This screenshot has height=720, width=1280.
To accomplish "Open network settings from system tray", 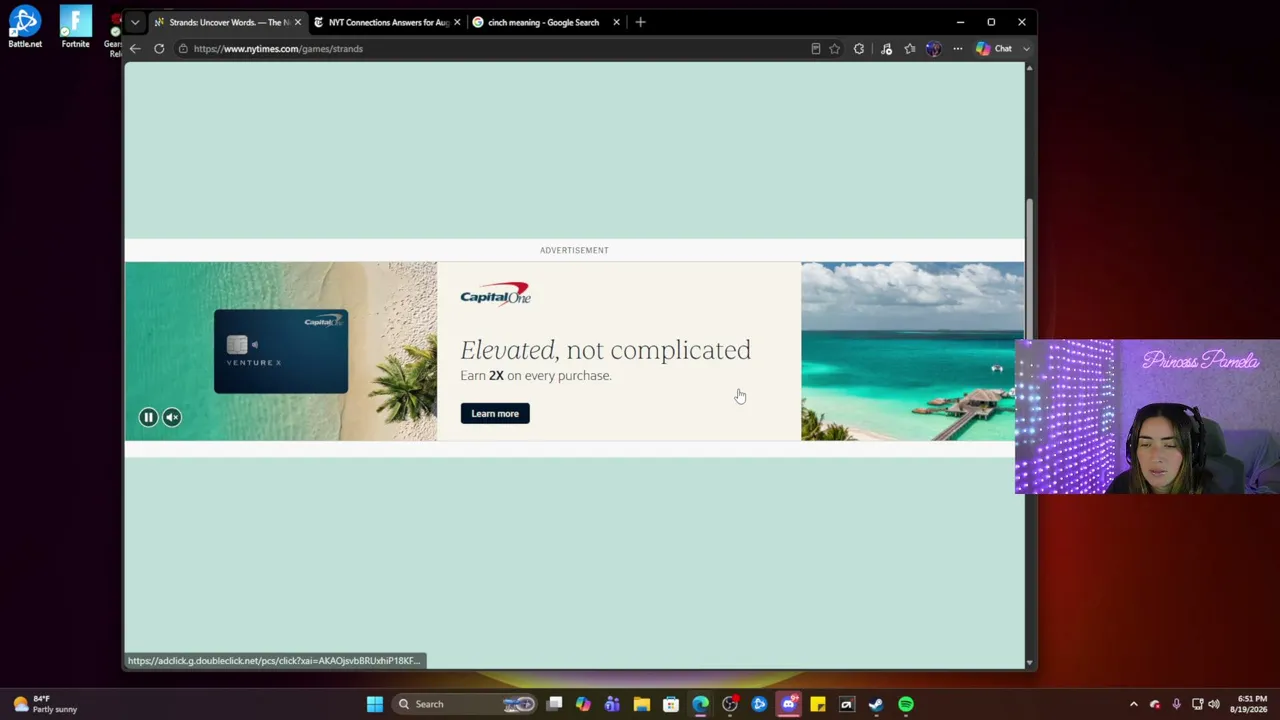I will pos(1197,704).
